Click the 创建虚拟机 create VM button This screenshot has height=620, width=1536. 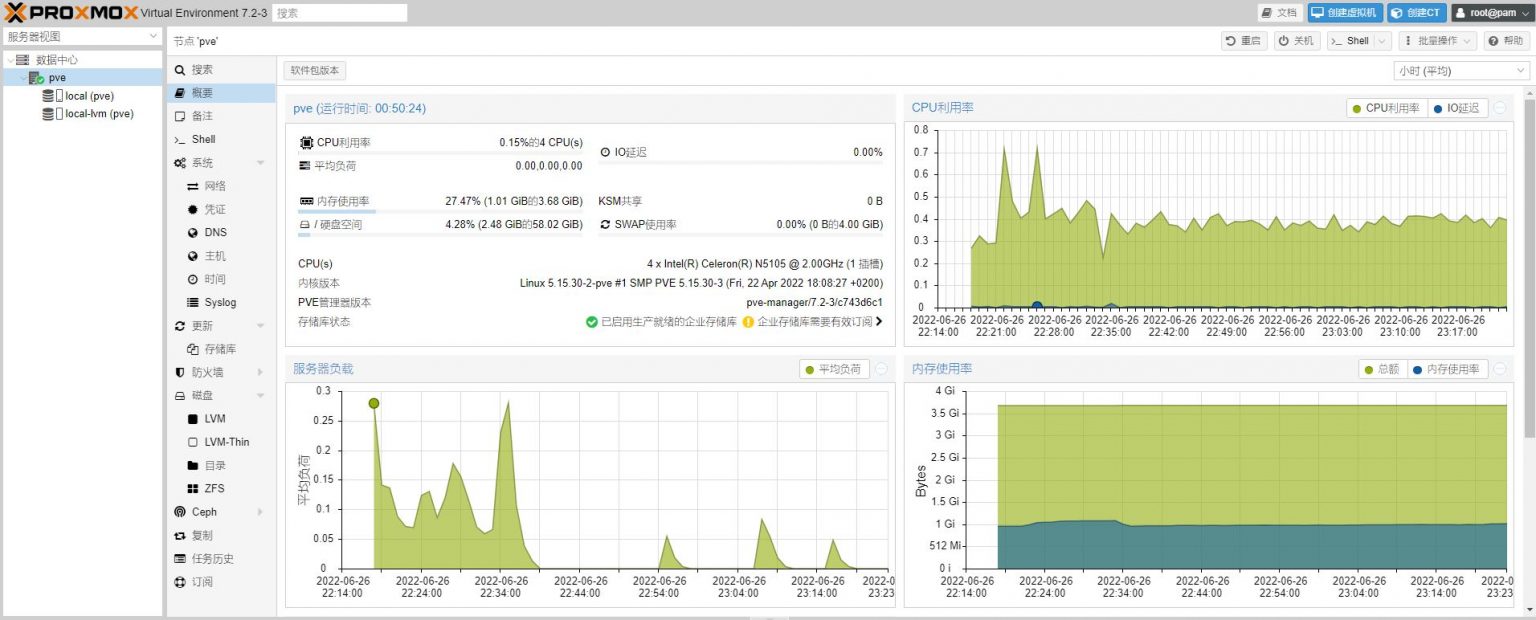pyautogui.click(x=1344, y=13)
